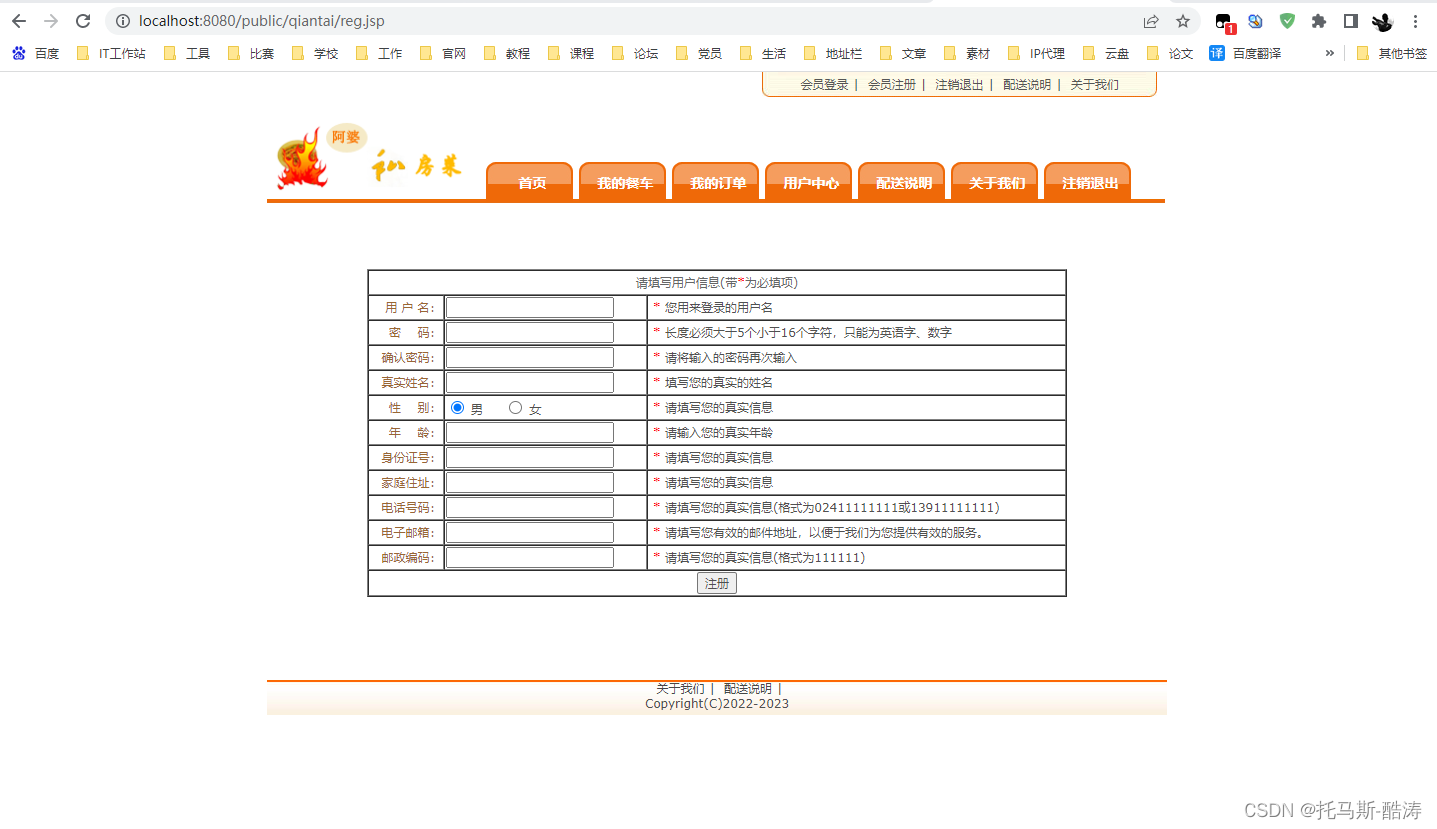Open the 文章 bookmark folder
Screen dimensions: 1437x829
click(x=903, y=53)
